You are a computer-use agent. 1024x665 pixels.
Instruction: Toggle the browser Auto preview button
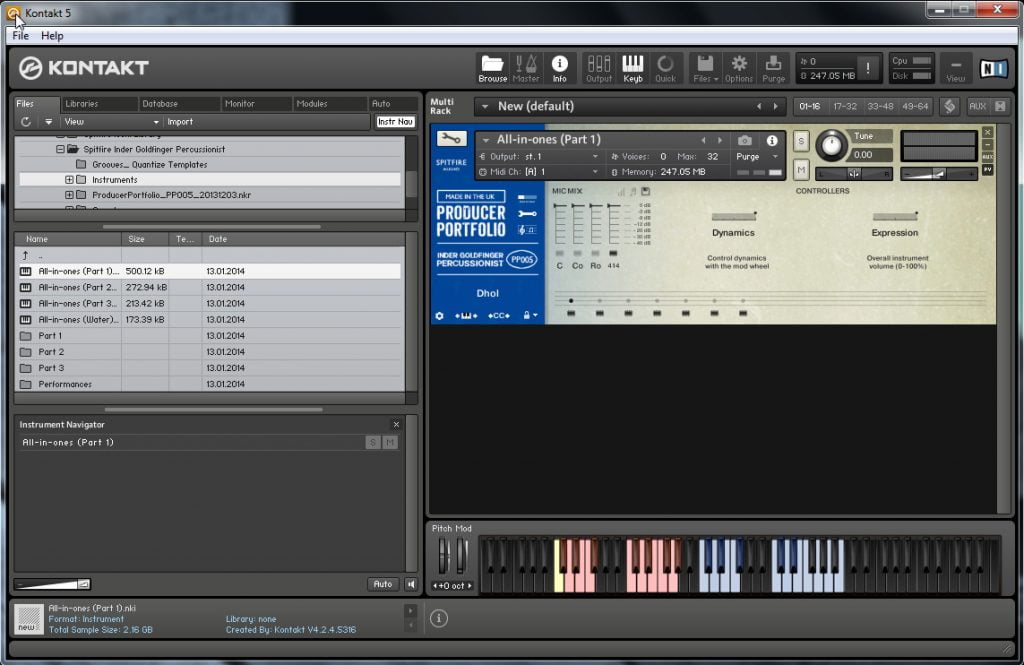click(x=383, y=584)
